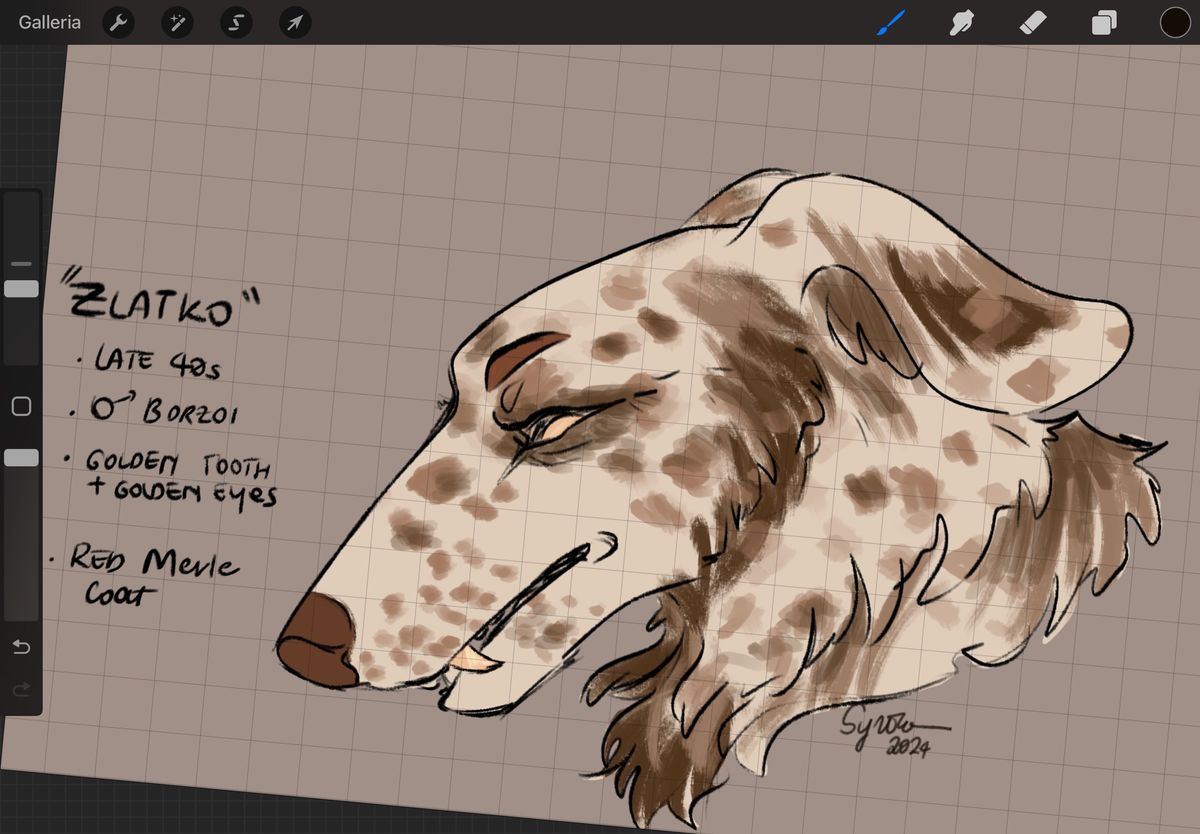
Task: Redo the last undone stroke
Action: [x=21, y=689]
